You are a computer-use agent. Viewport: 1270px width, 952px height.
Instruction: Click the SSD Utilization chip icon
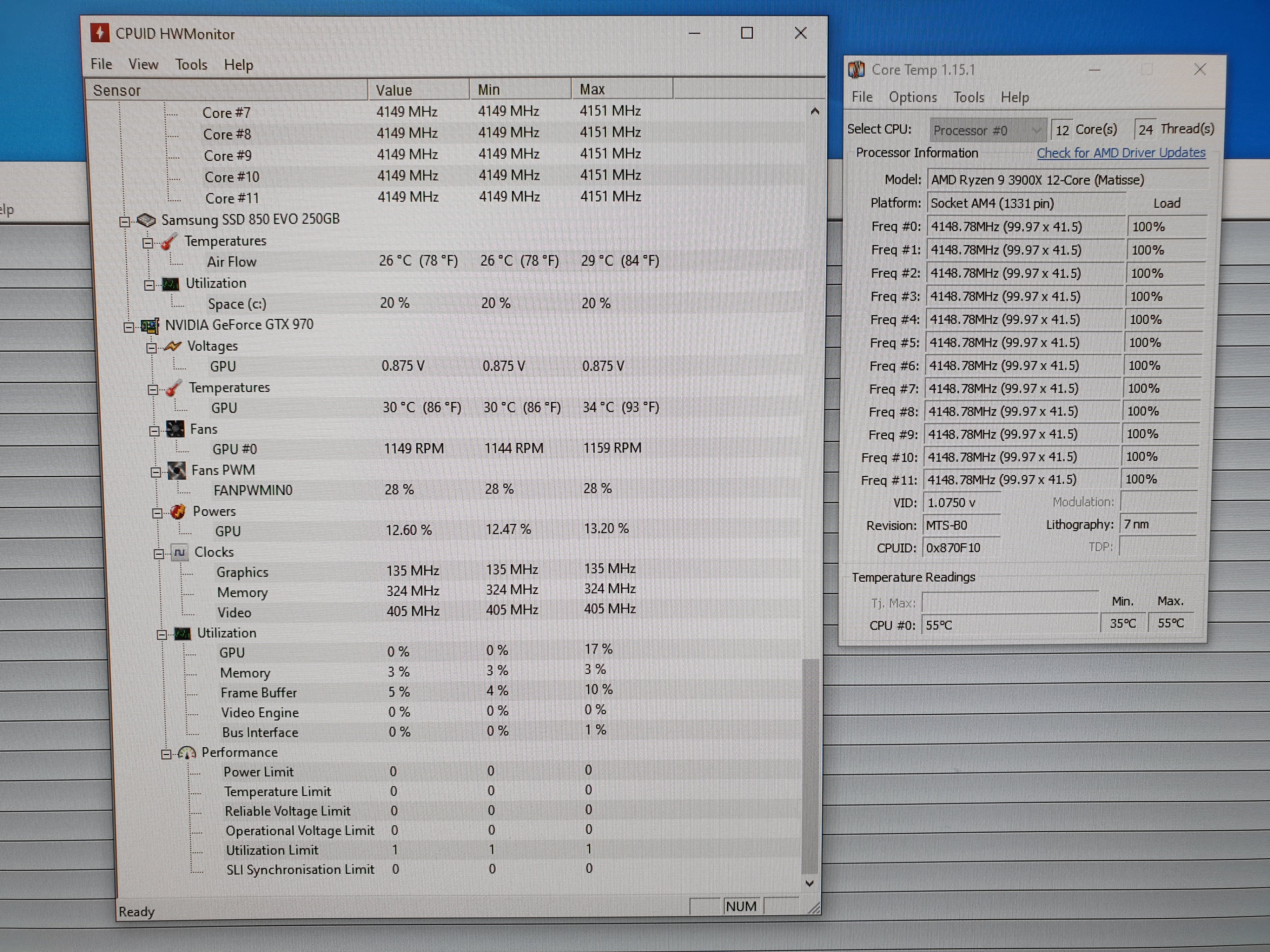coord(171,284)
